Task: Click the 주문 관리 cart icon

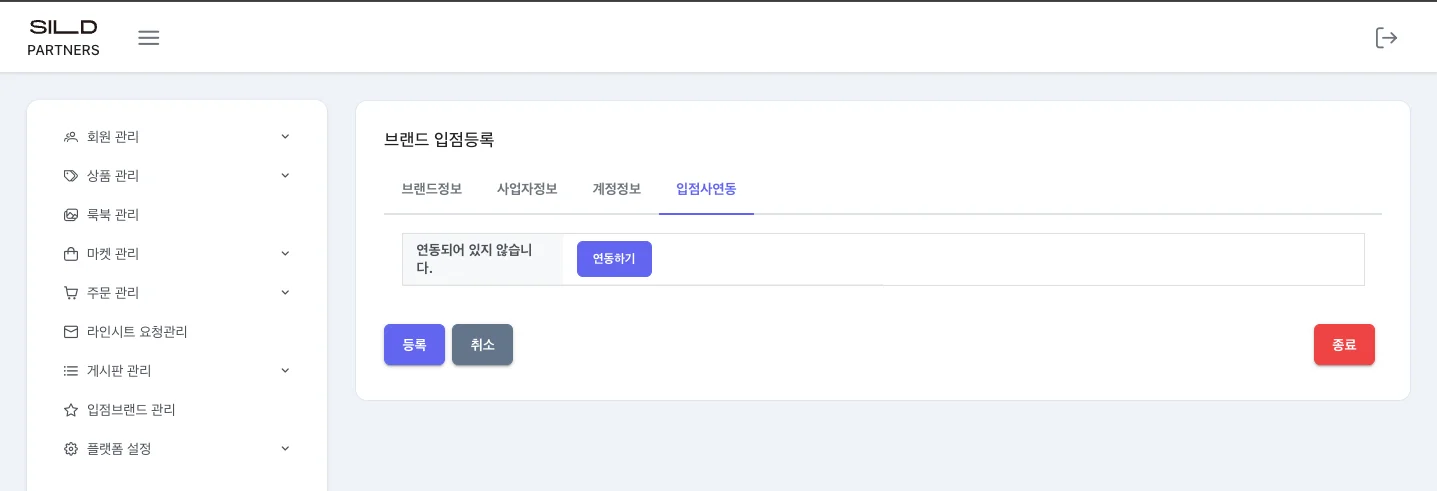Action: pos(71,293)
